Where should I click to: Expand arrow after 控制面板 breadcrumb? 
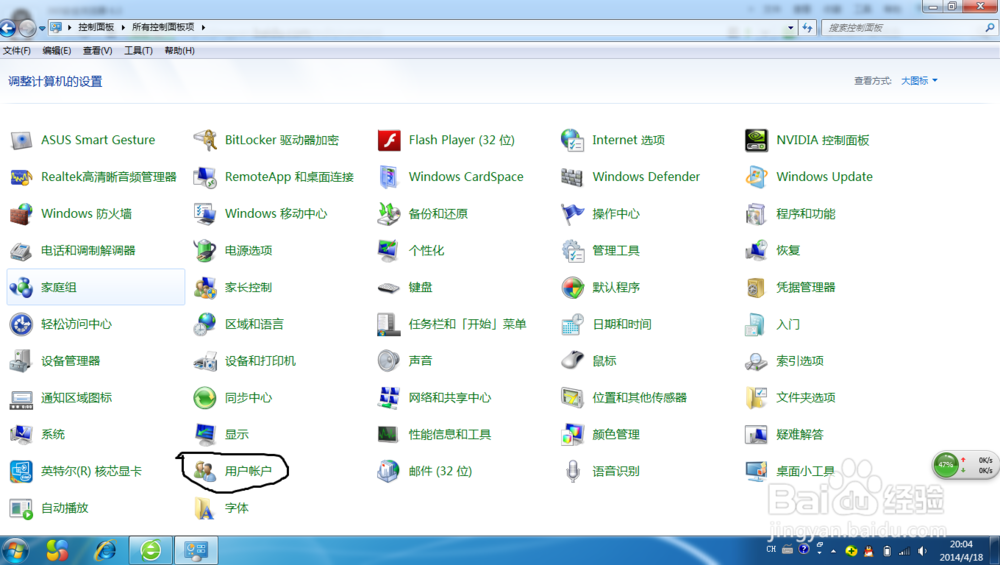(x=123, y=27)
